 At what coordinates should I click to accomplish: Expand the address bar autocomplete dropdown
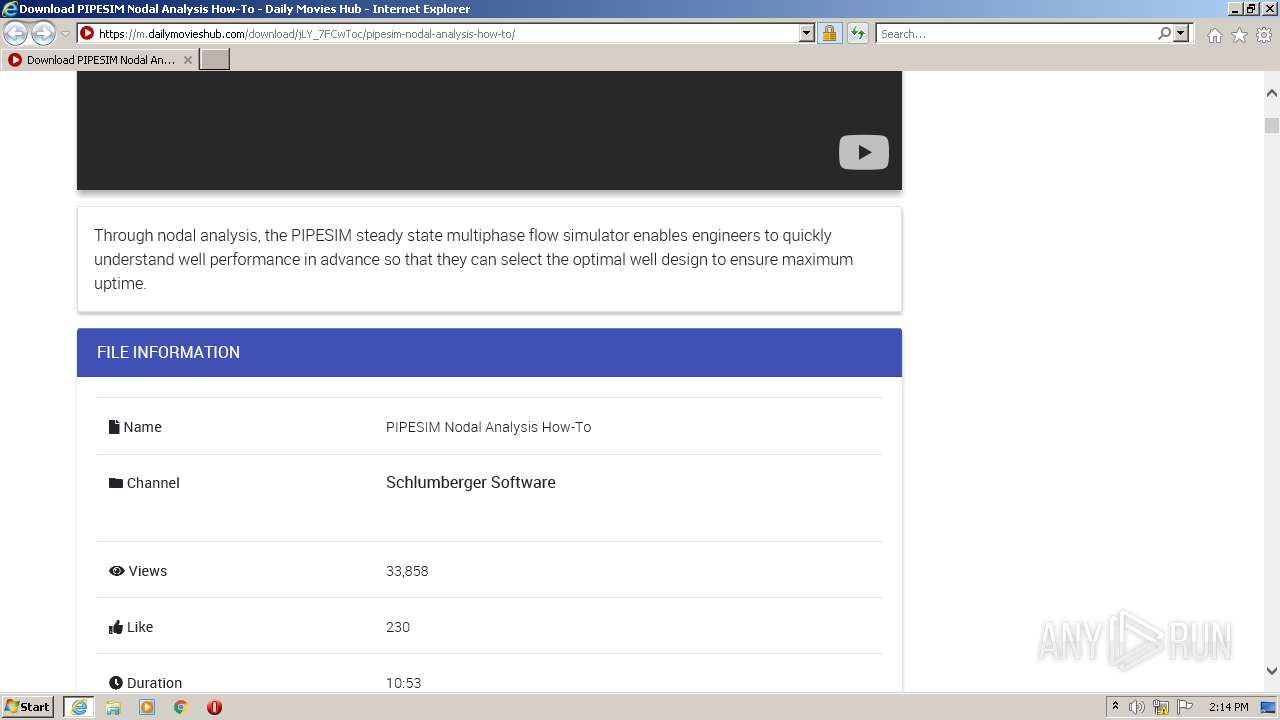click(x=807, y=33)
